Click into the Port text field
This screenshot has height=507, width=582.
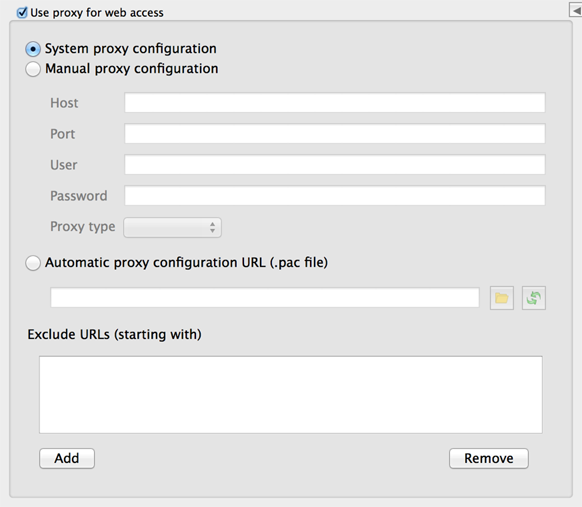(x=335, y=133)
